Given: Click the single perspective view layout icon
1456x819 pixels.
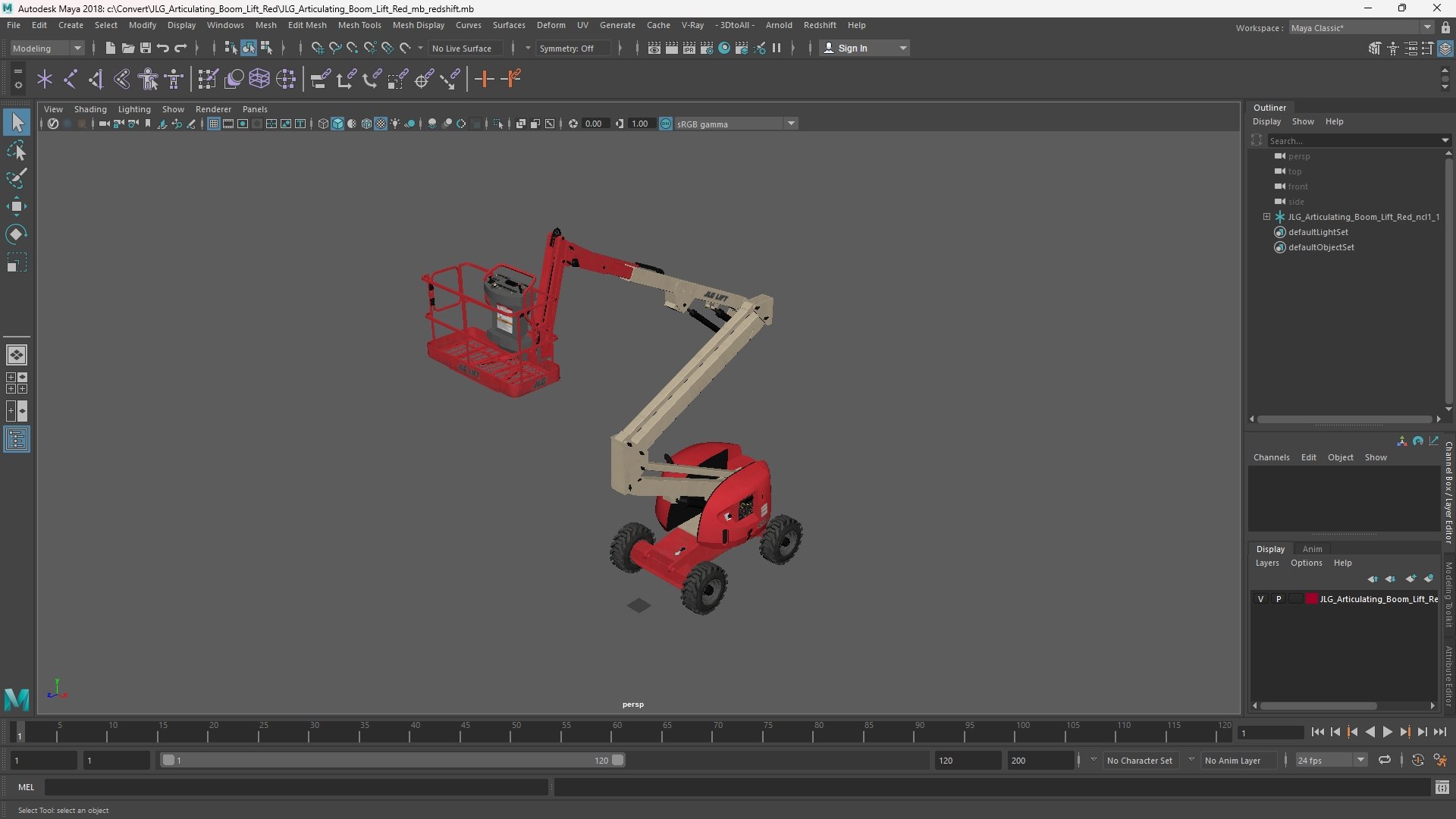Looking at the screenshot, I should [x=17, y=355].
